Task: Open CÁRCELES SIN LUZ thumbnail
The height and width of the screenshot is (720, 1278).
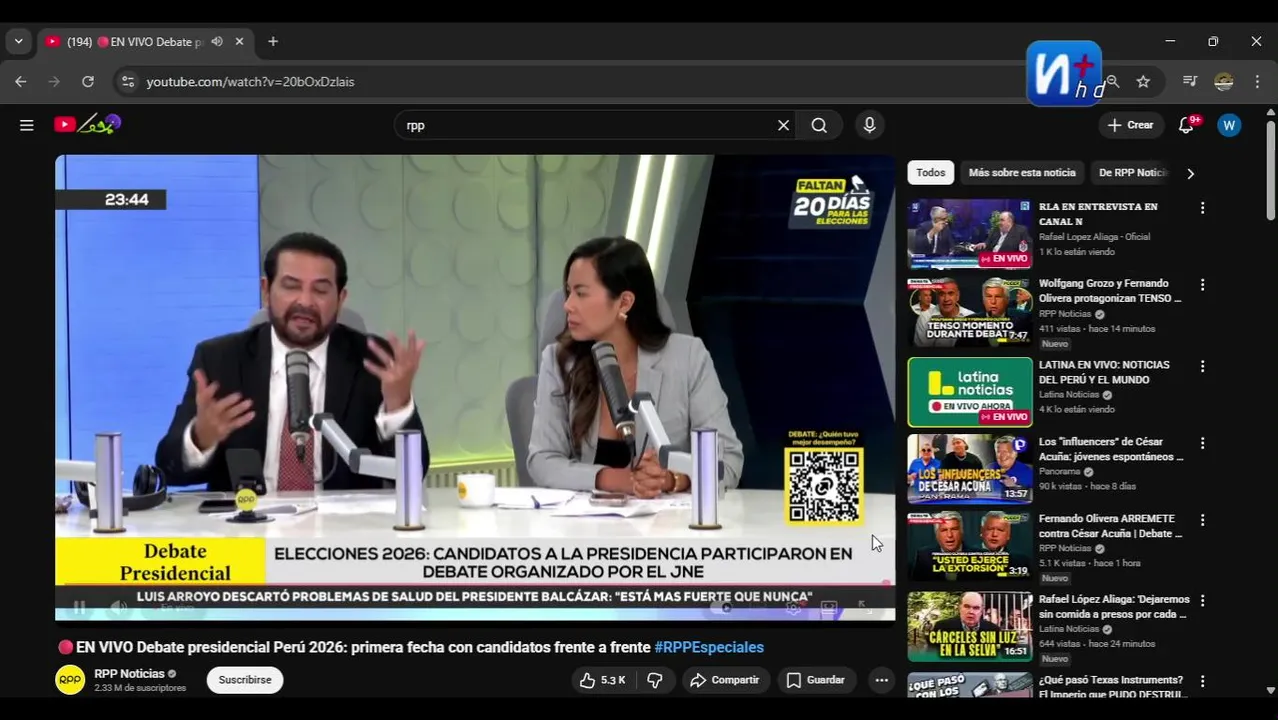Action: click(x=970, y=627)
